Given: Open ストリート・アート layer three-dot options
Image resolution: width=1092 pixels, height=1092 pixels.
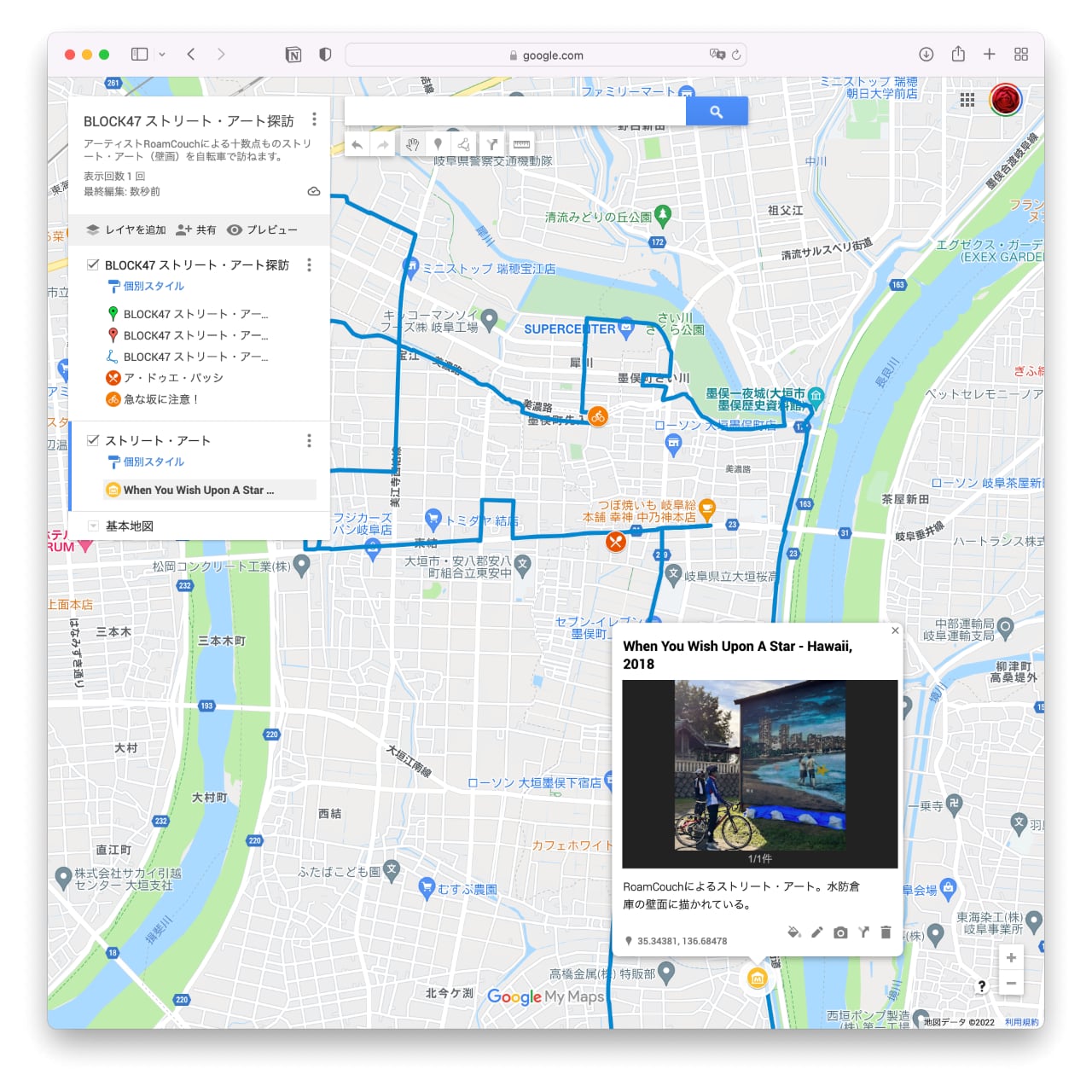Looking at the screenshot, I should tap(309, 440).
